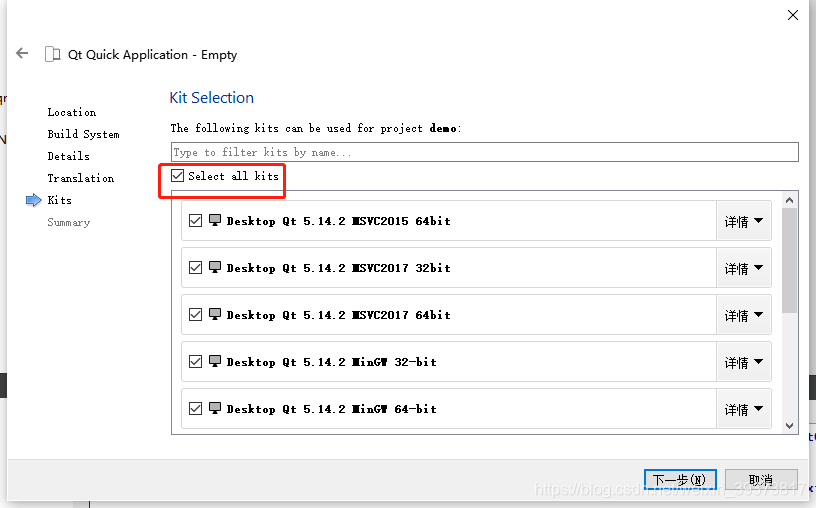The width and height of the screenshot is (816, 508).
Task: Click the Qt Quick Application project icon
Action: pos(53,54)
